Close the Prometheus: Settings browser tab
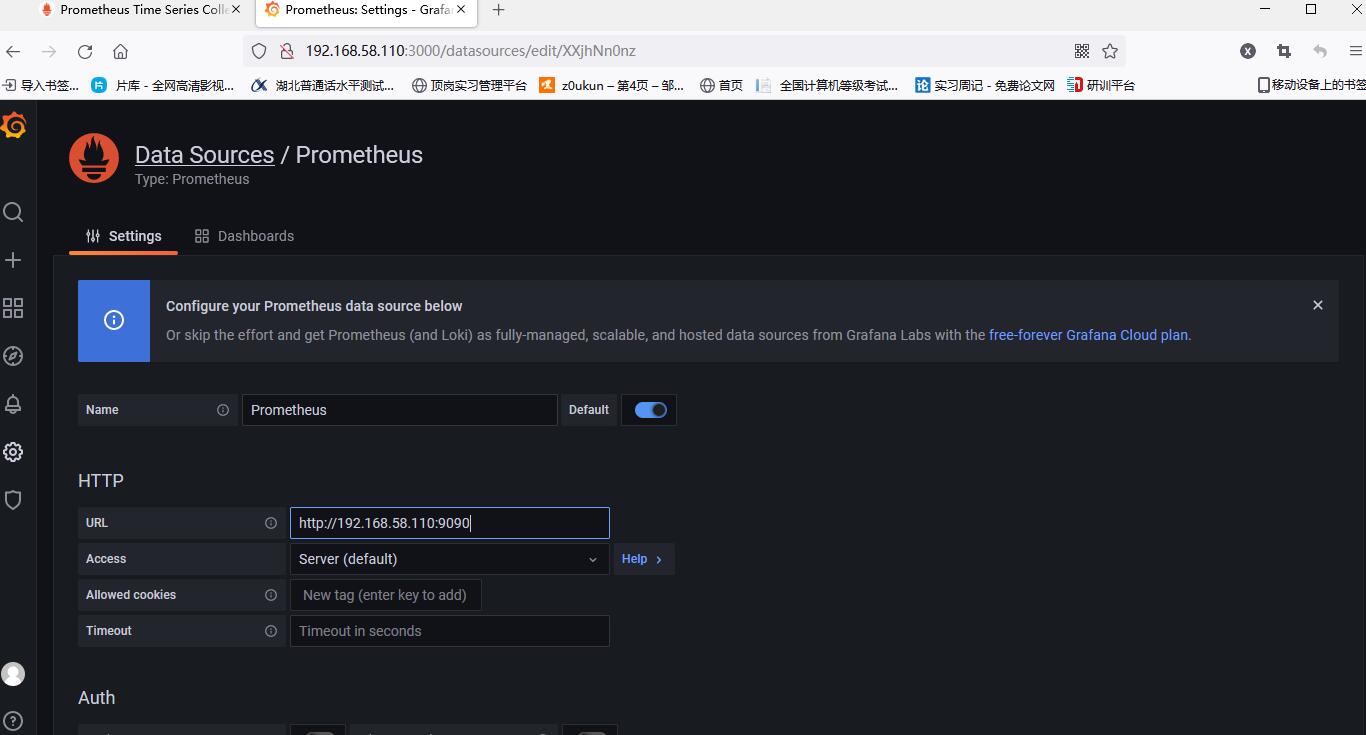 [461, 10]
